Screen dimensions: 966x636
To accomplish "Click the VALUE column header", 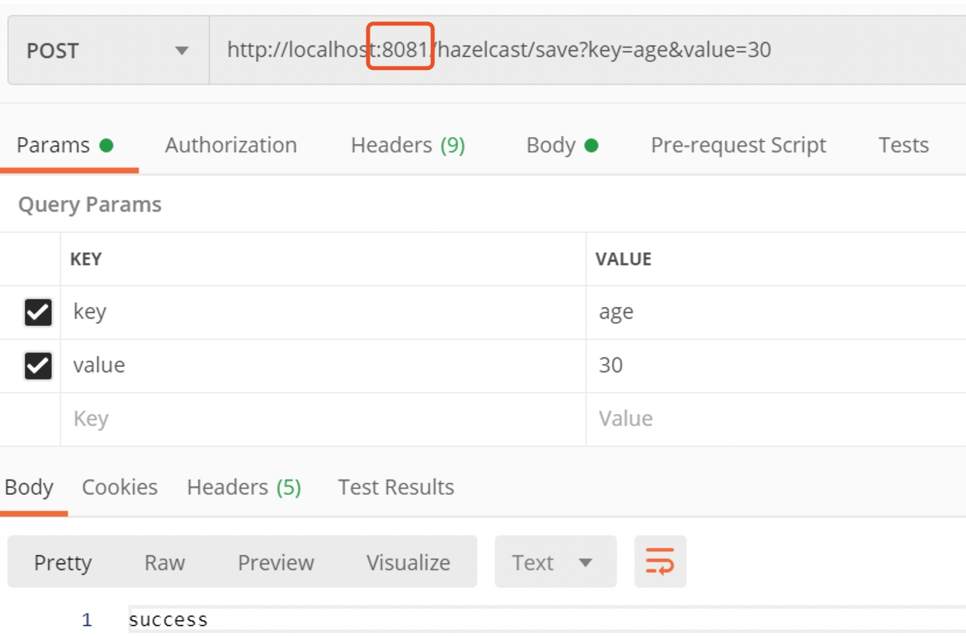I will click(623, 259).
